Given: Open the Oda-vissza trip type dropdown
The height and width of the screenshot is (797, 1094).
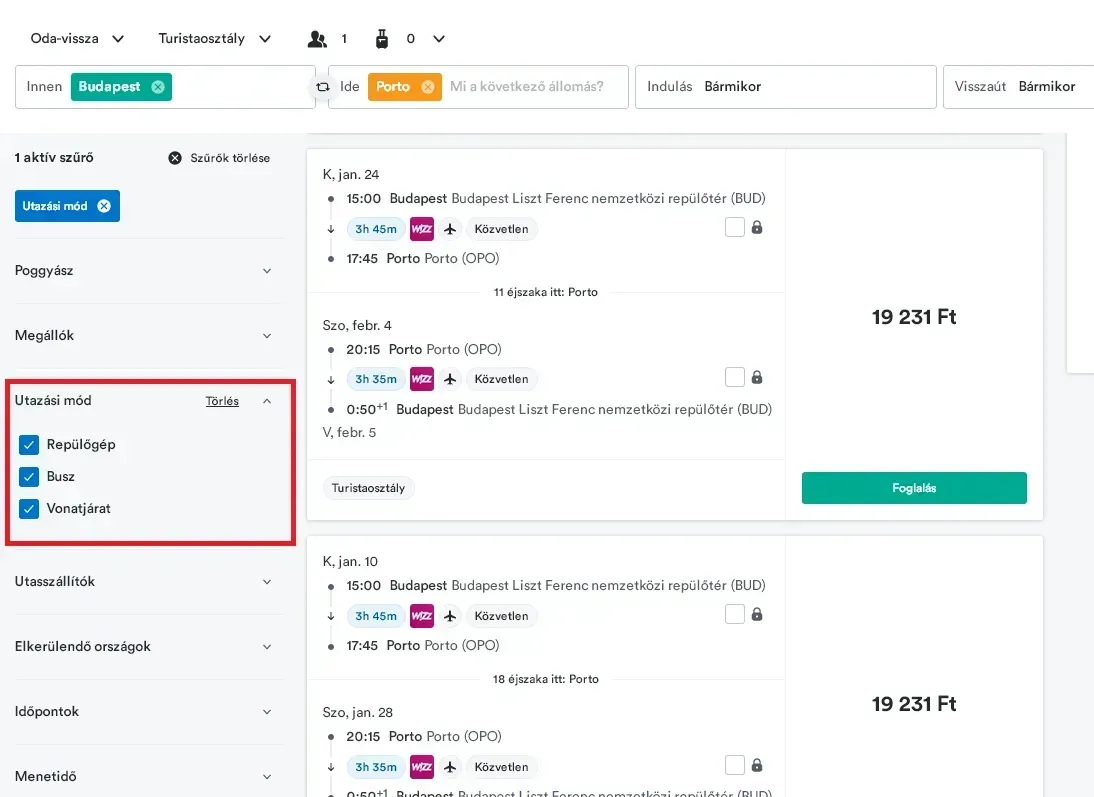Looking at the screenshot, I should 77,38.
